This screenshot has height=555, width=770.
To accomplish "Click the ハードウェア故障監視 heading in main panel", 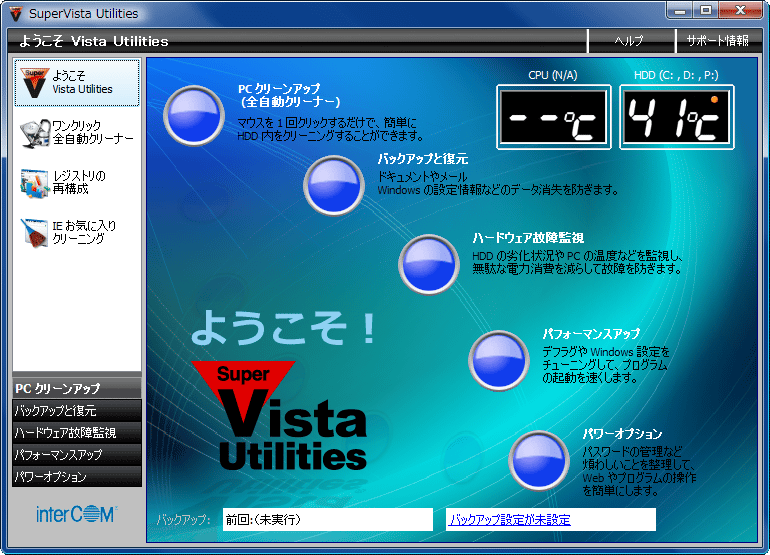I will point(528,238).
